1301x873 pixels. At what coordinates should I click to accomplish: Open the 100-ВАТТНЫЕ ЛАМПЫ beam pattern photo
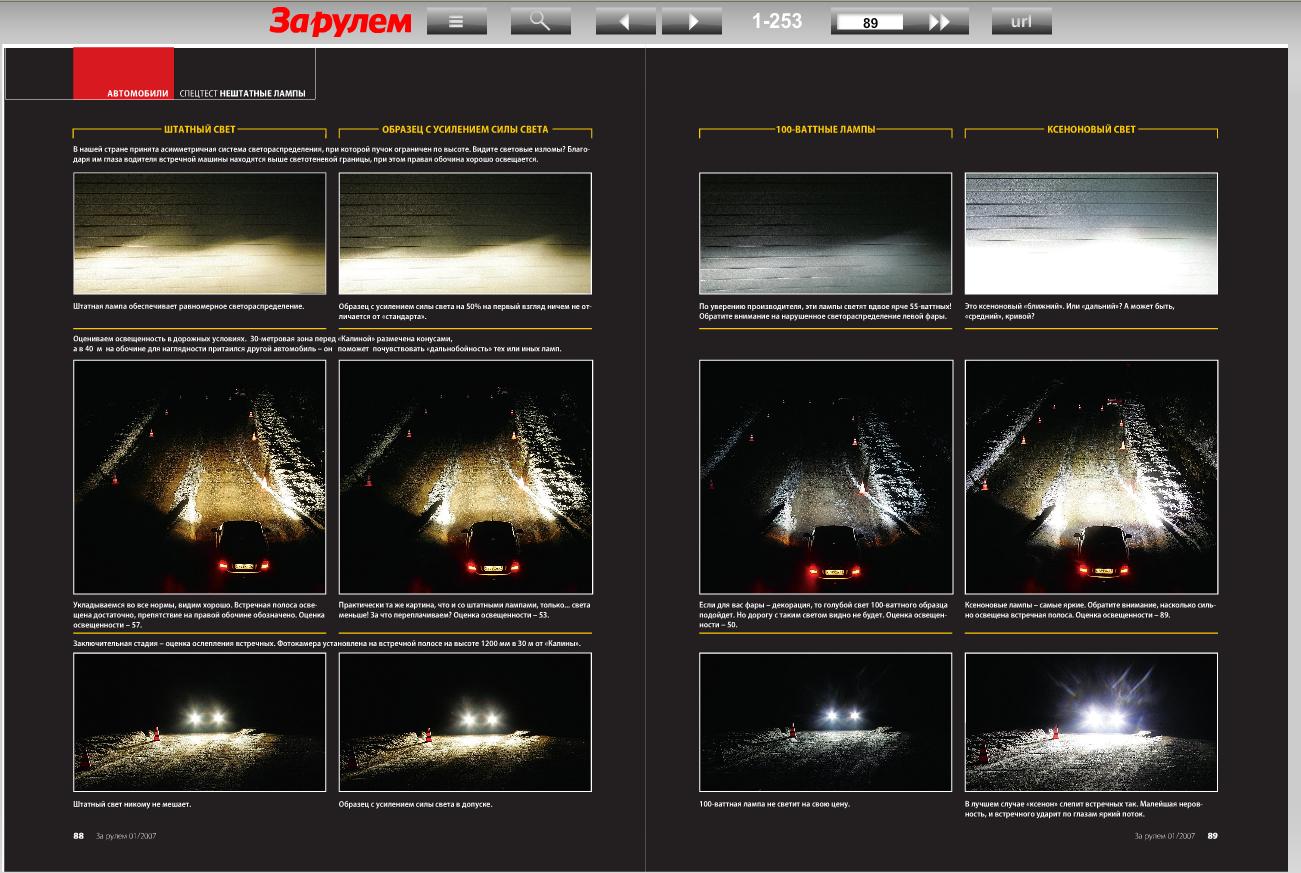point(825,233)
